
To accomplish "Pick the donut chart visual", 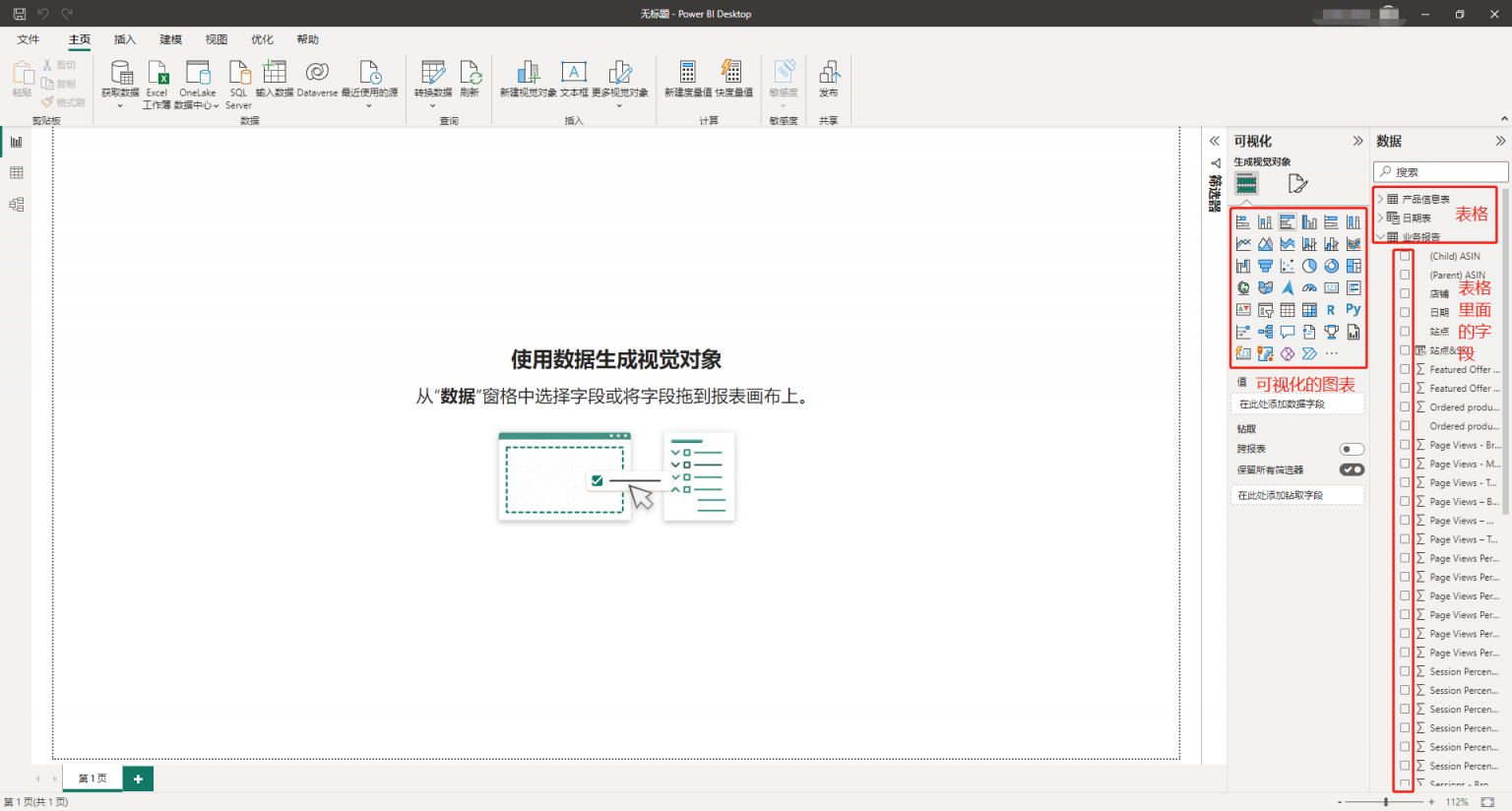I will click(1331, 266).
